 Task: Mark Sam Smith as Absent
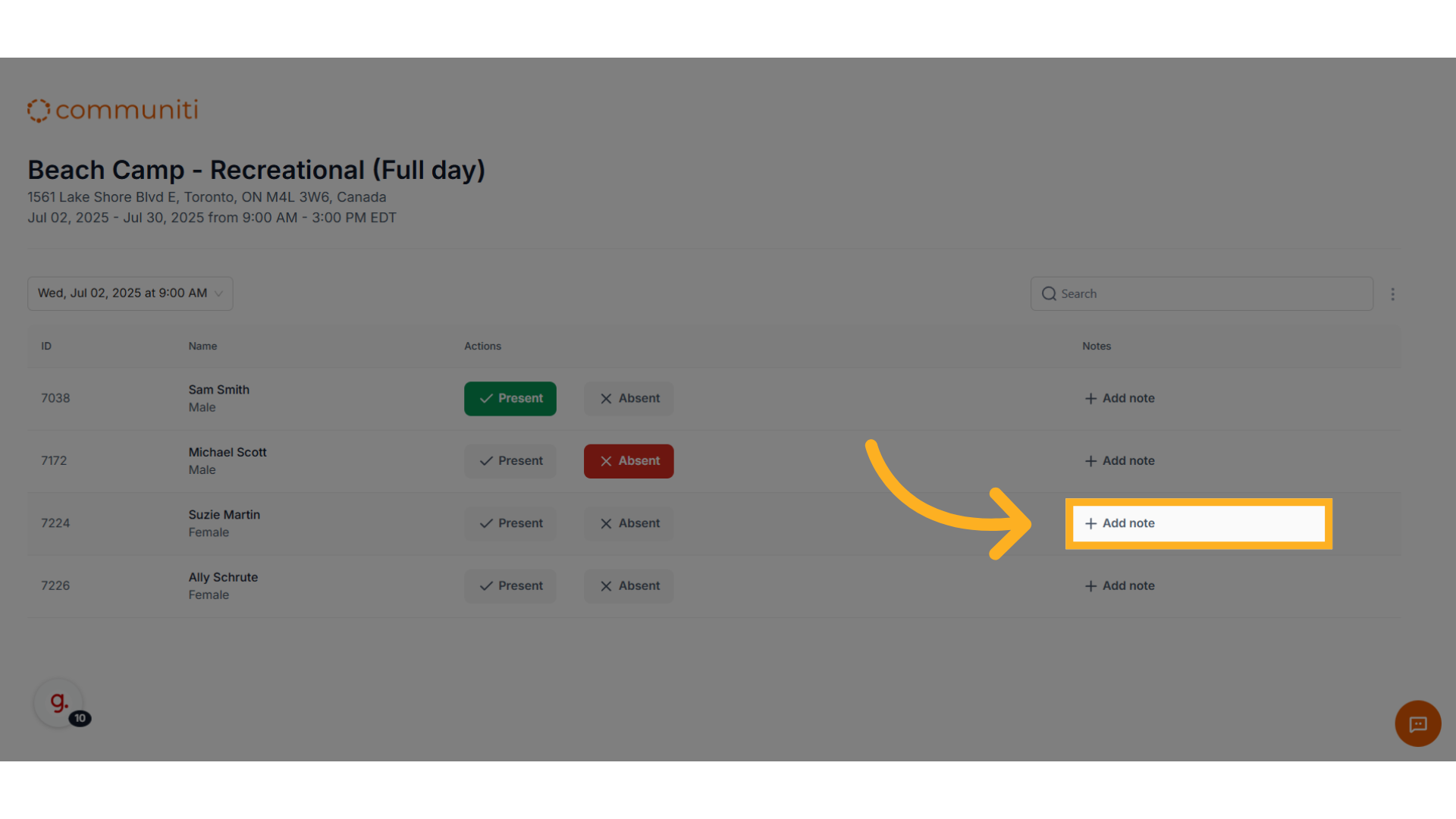629,399
